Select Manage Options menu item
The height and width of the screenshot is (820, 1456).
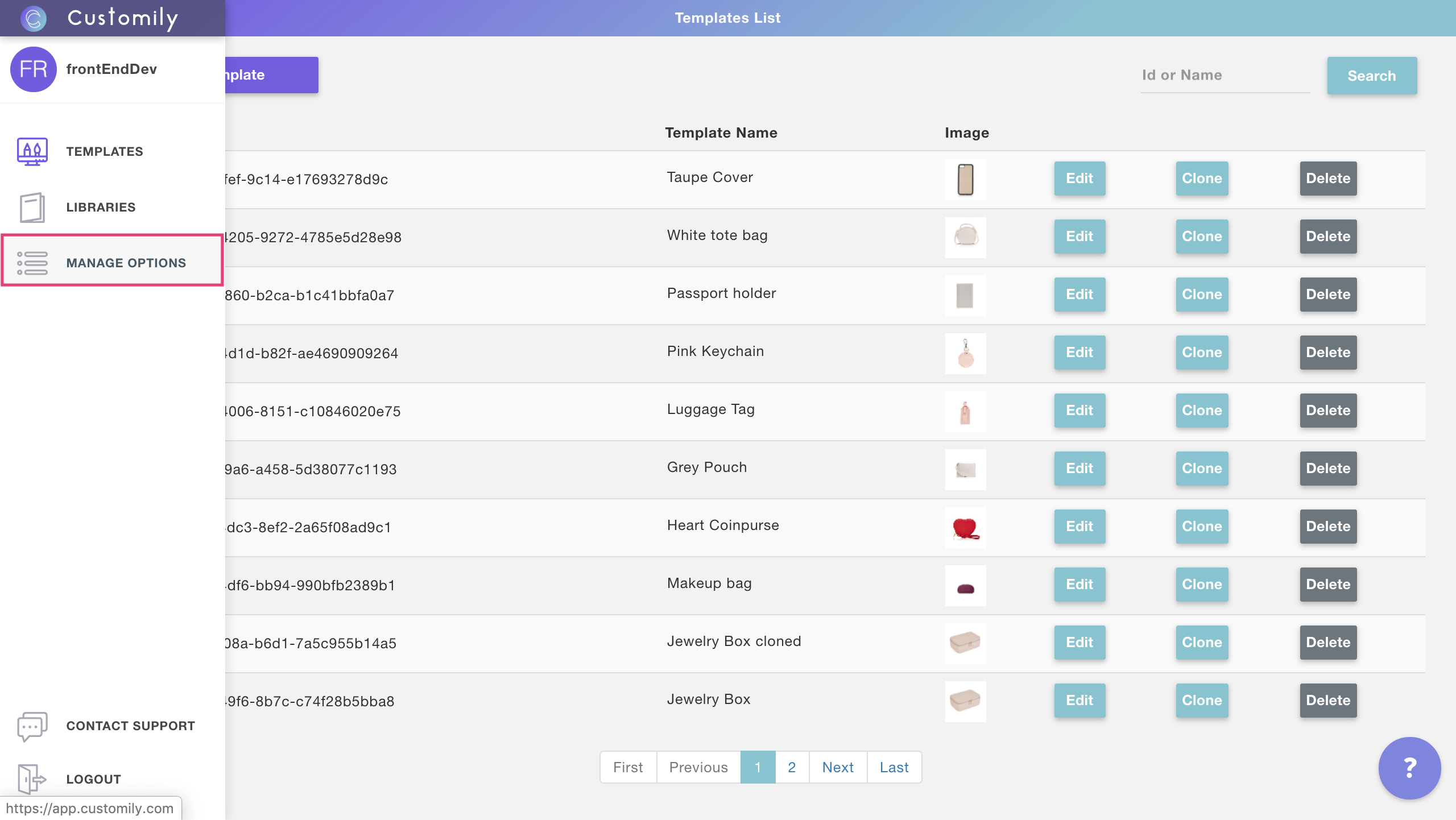(x=126, y=263)
